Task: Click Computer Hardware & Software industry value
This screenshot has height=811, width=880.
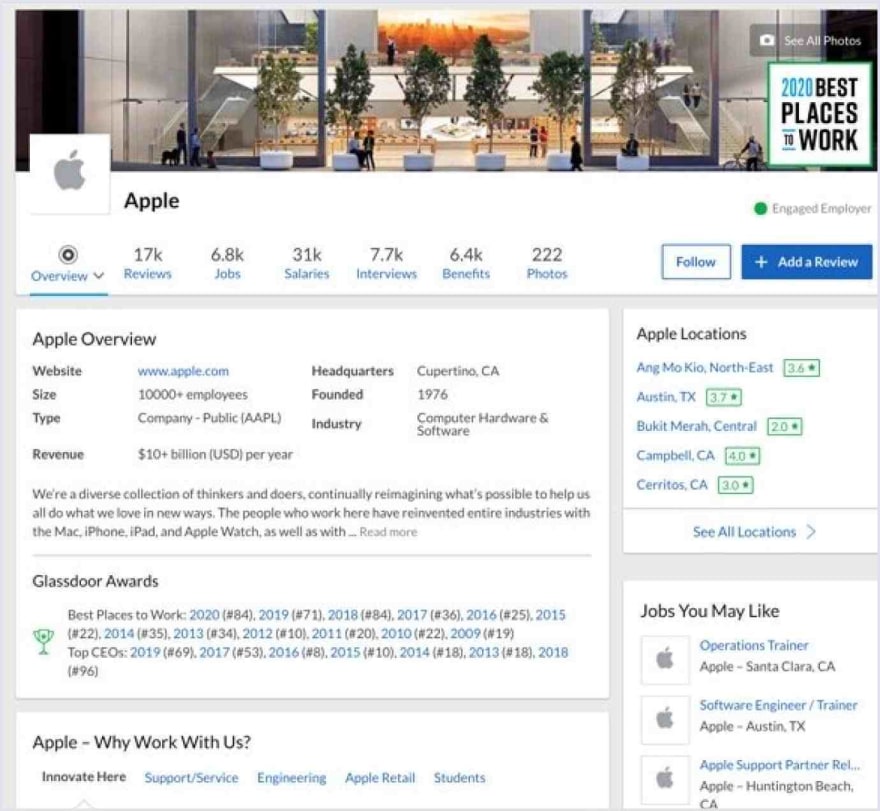Action: (483, 424)
